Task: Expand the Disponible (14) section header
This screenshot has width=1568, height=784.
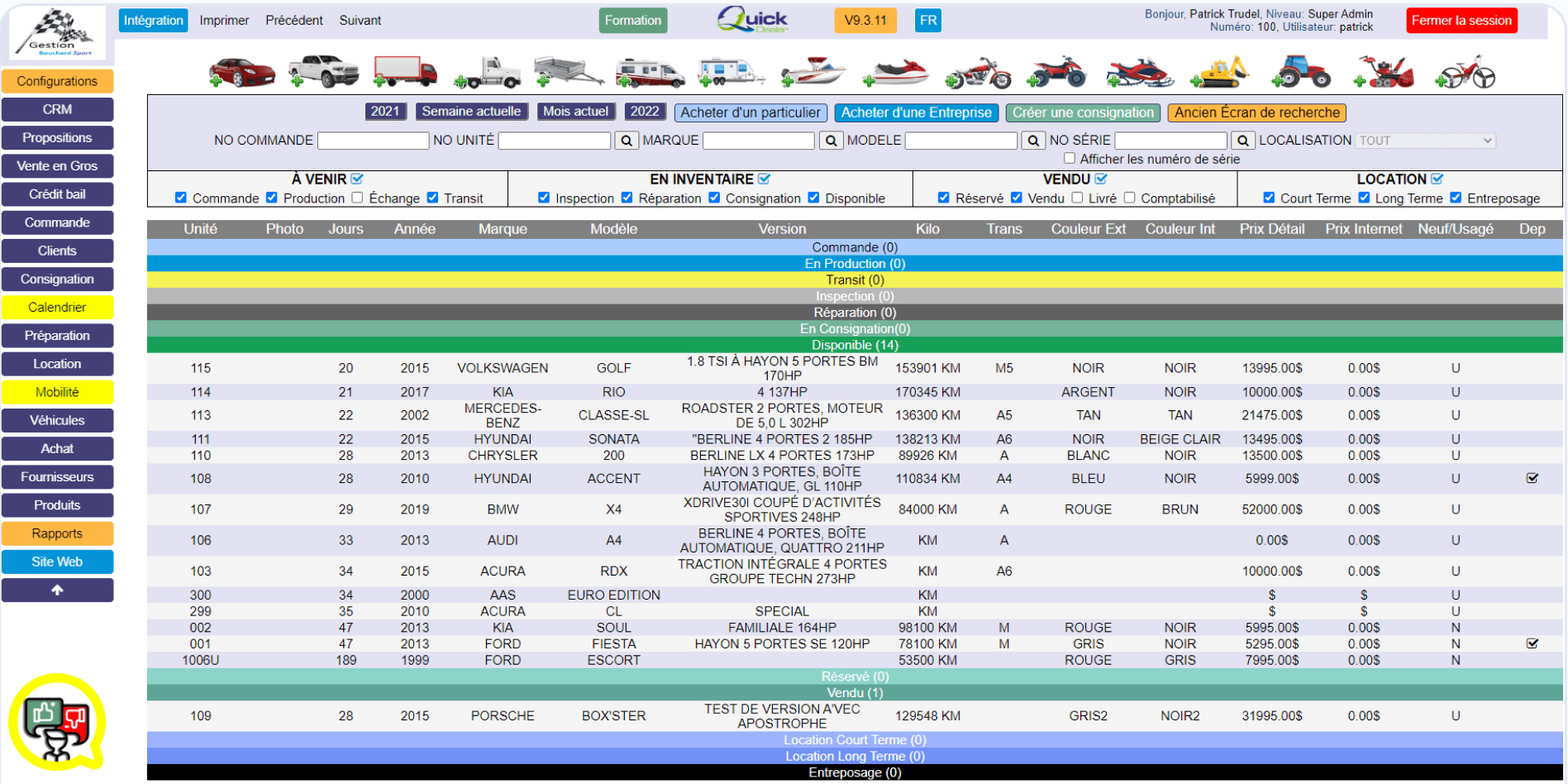Action: tap(855, 345)
